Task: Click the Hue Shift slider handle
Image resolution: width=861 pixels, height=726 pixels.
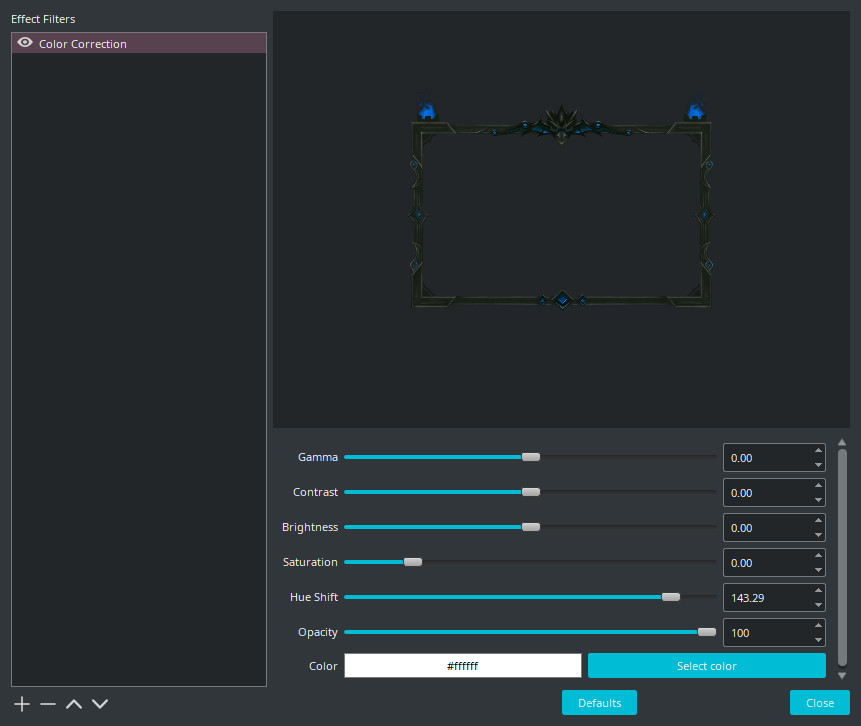Action: click(x=670, y=597)
